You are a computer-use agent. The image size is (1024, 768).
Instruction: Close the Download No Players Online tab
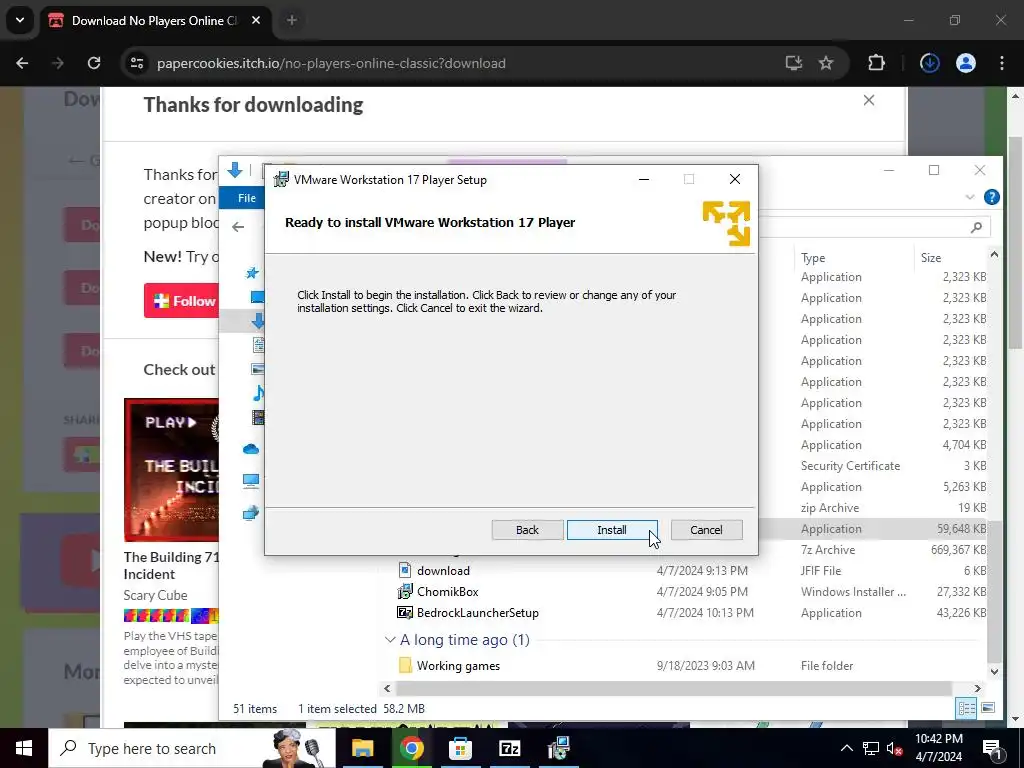(256, 20)
